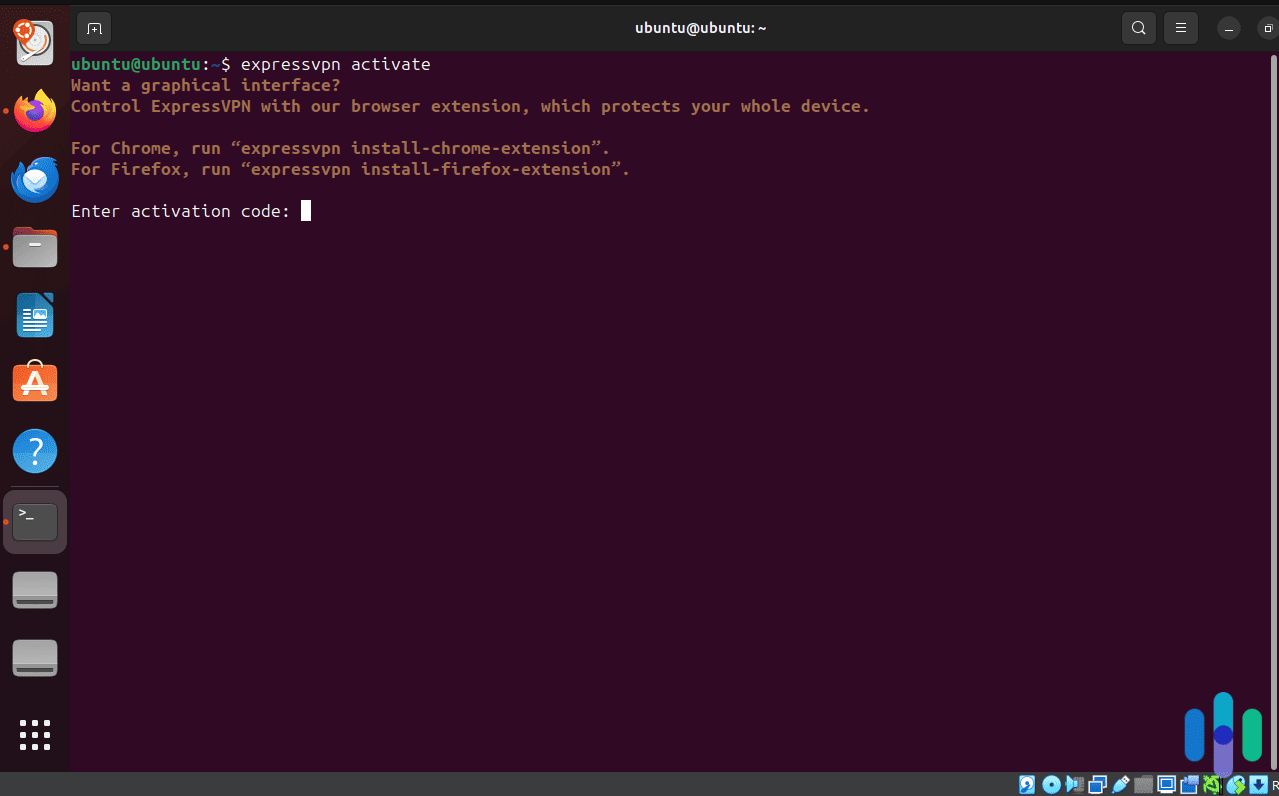The width and height of the screenshot is (1279, 796).
Task: Click the terminal scrollbar
Action: click(1272, 400)
